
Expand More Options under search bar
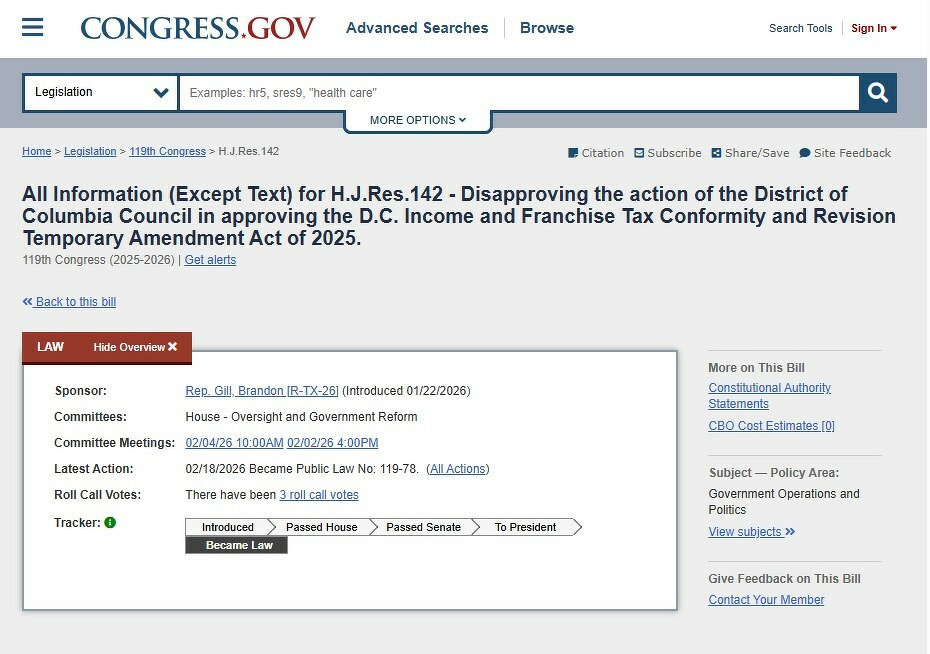pyautogui.click(x=418, y=120)
